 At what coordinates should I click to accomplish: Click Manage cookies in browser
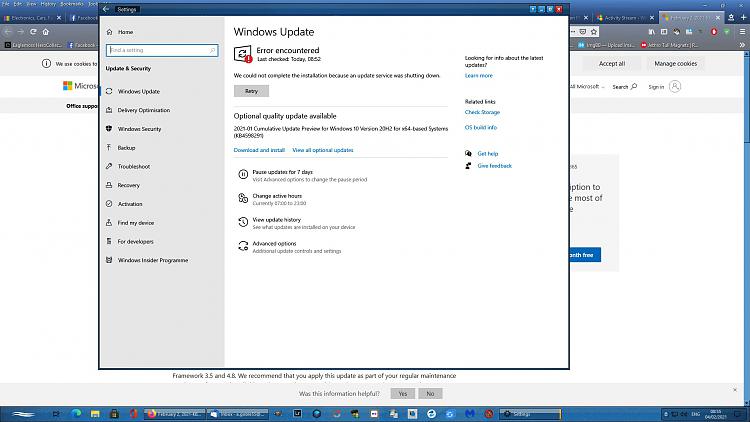tap(675, 64)
